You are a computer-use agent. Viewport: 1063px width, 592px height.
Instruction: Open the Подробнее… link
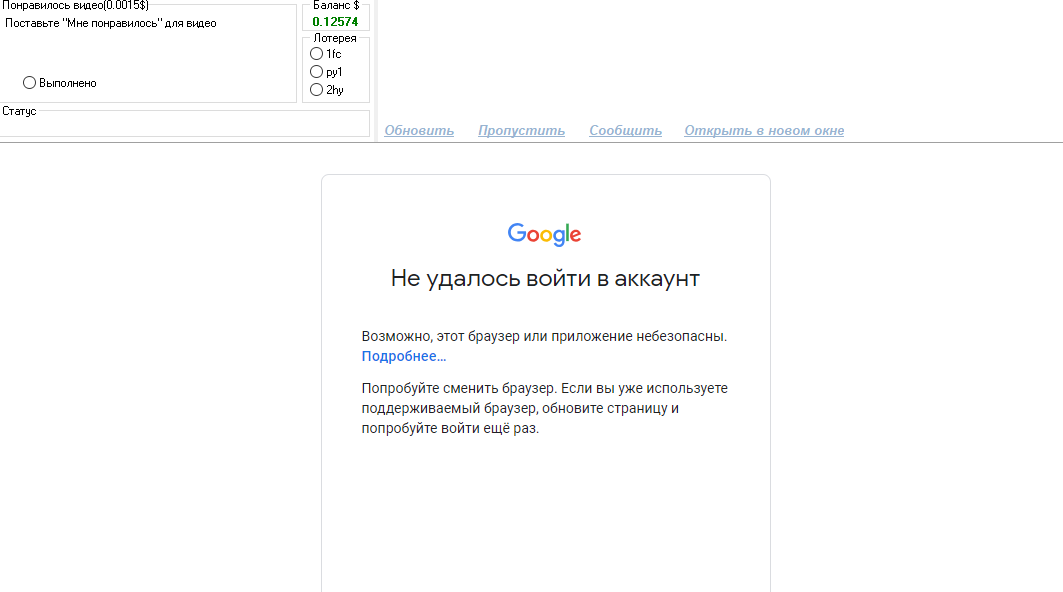pyautogui.click(x=403, y=356)
